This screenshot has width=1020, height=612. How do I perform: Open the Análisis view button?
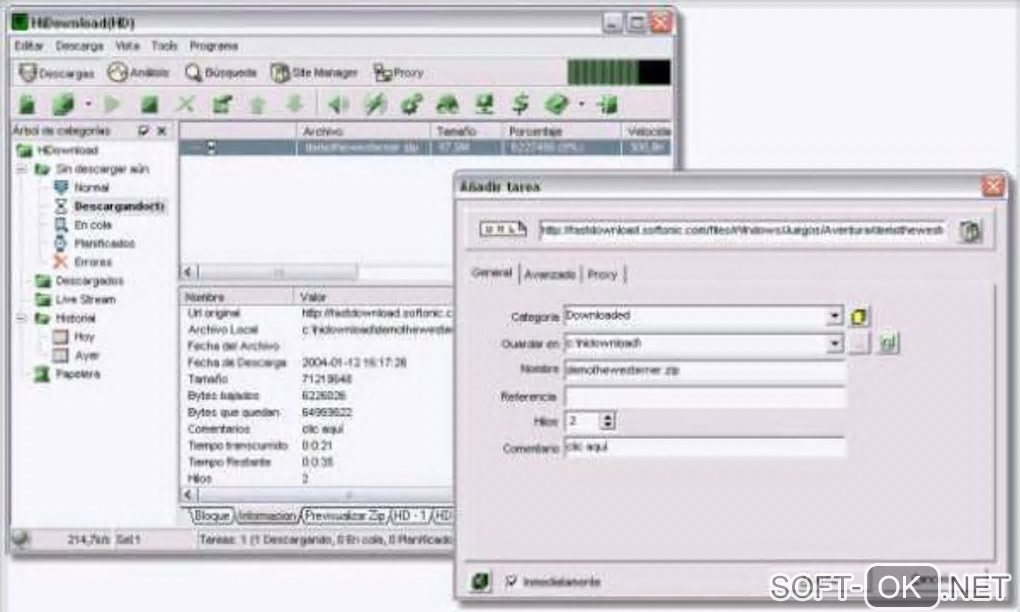(x=139, y=72)
